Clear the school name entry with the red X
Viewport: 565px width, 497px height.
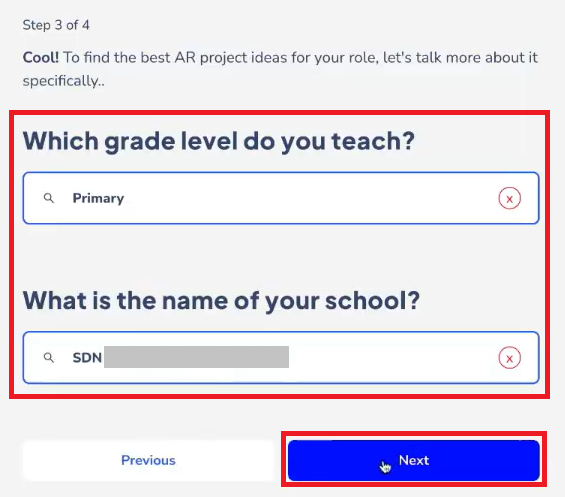point(509,358)
